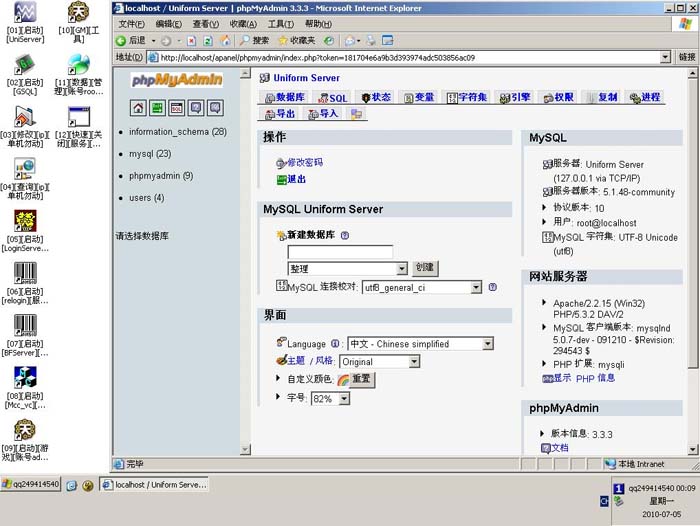Open the 导出 tab
Viewport: 700px width, 526px height.
coord(280,114)
